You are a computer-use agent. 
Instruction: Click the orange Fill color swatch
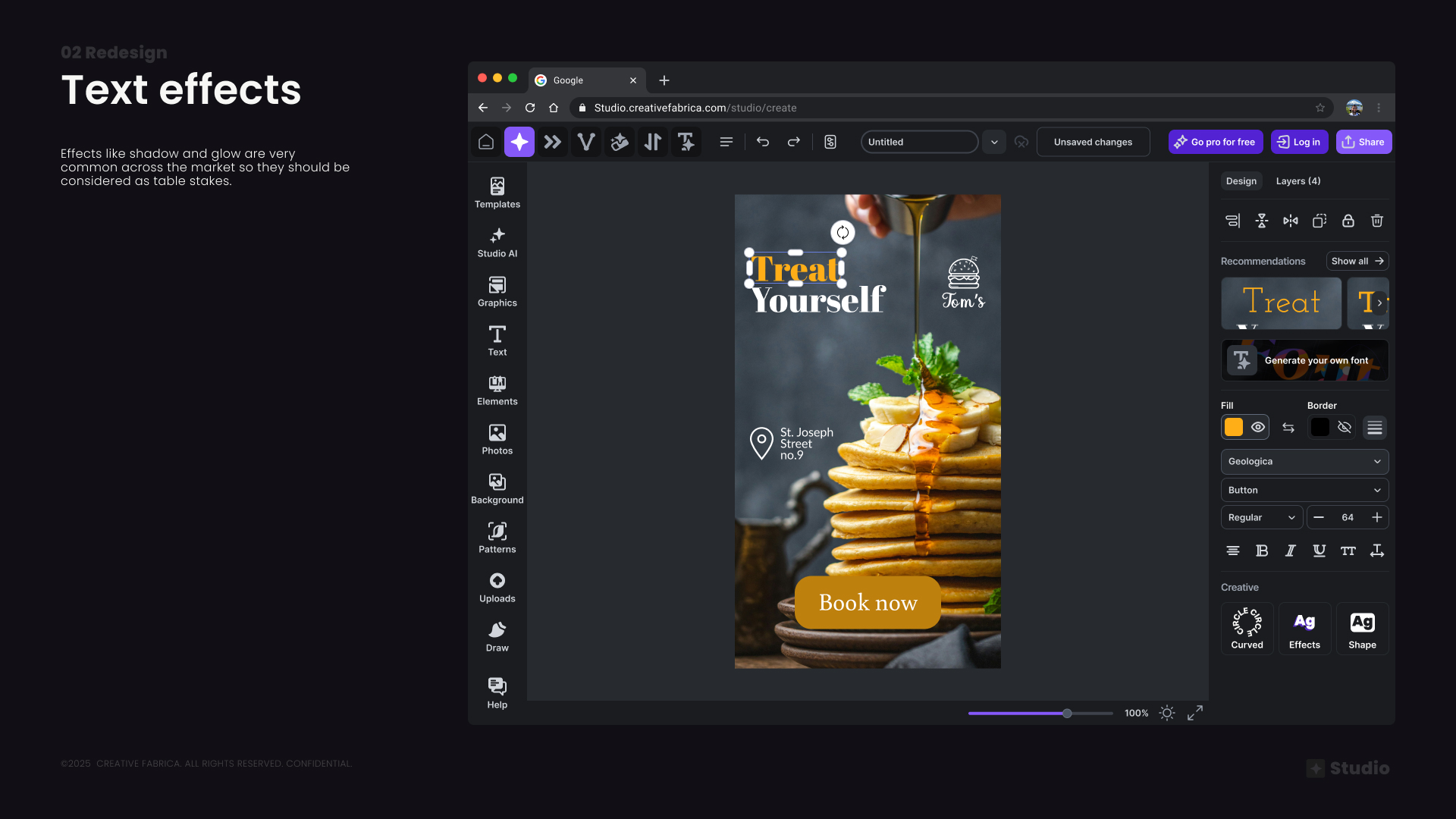coord(1233,427)
